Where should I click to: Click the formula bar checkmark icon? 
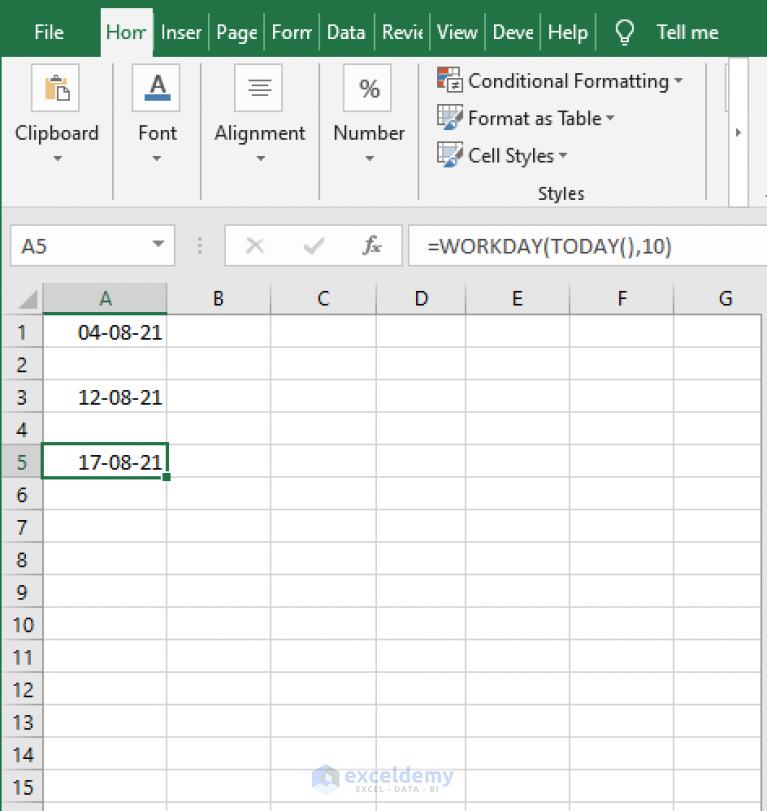tap(314, 246)
